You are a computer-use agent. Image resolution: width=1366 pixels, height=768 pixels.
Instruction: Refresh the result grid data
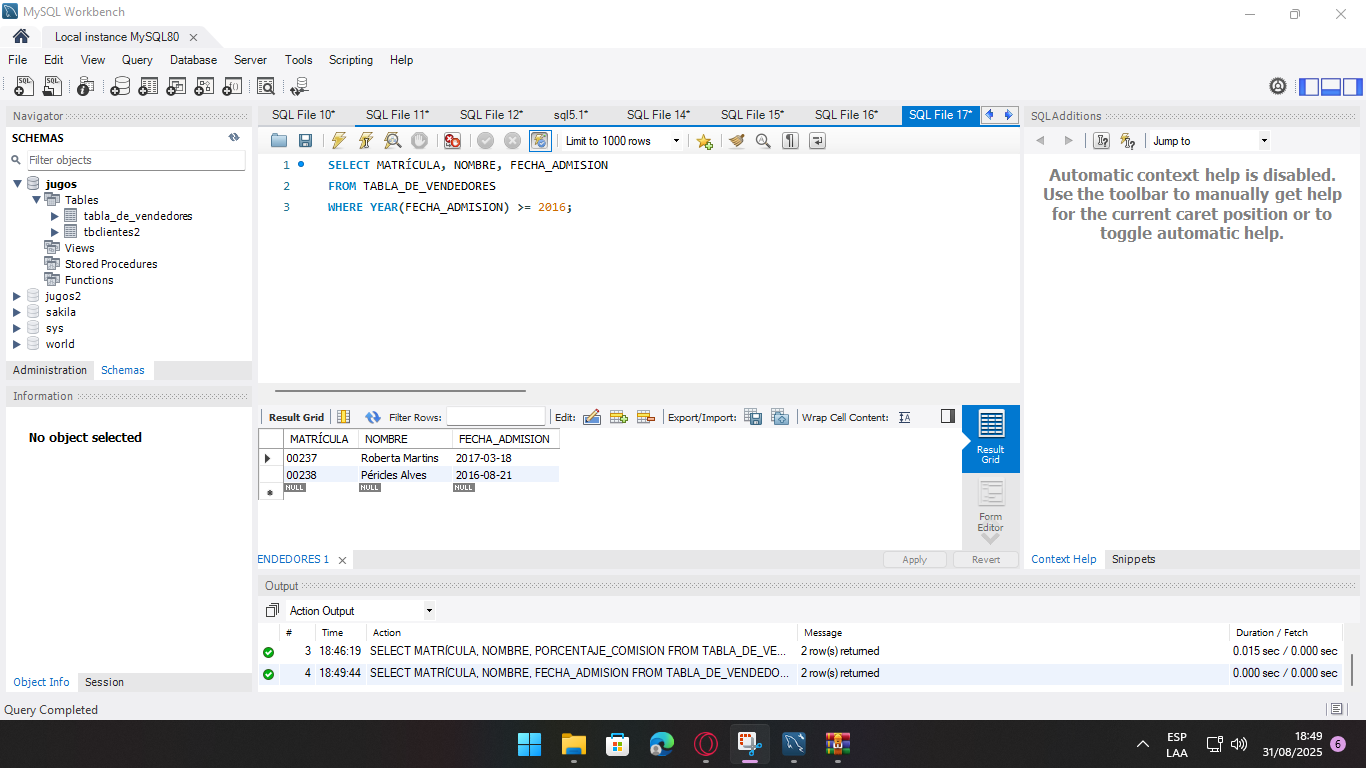point(373,417)
